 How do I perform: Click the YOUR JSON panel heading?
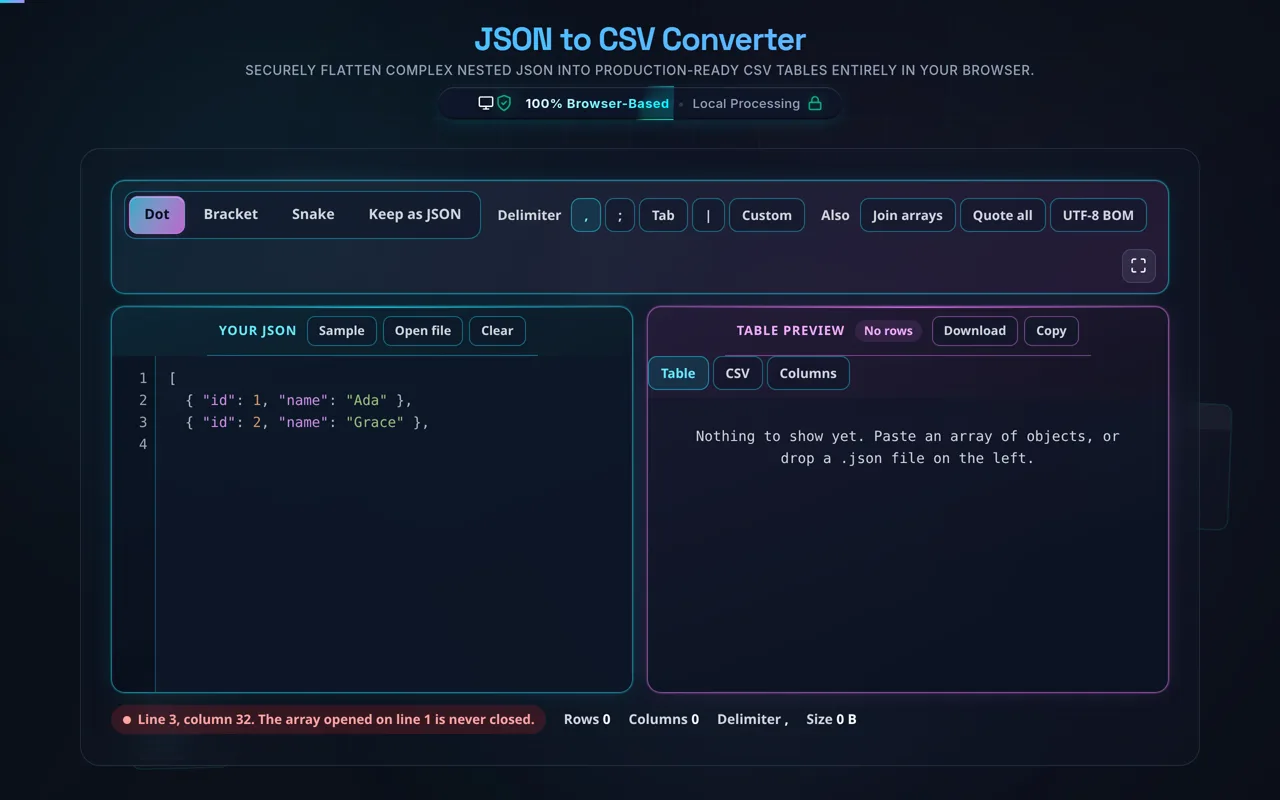click(x=258, y=331)
